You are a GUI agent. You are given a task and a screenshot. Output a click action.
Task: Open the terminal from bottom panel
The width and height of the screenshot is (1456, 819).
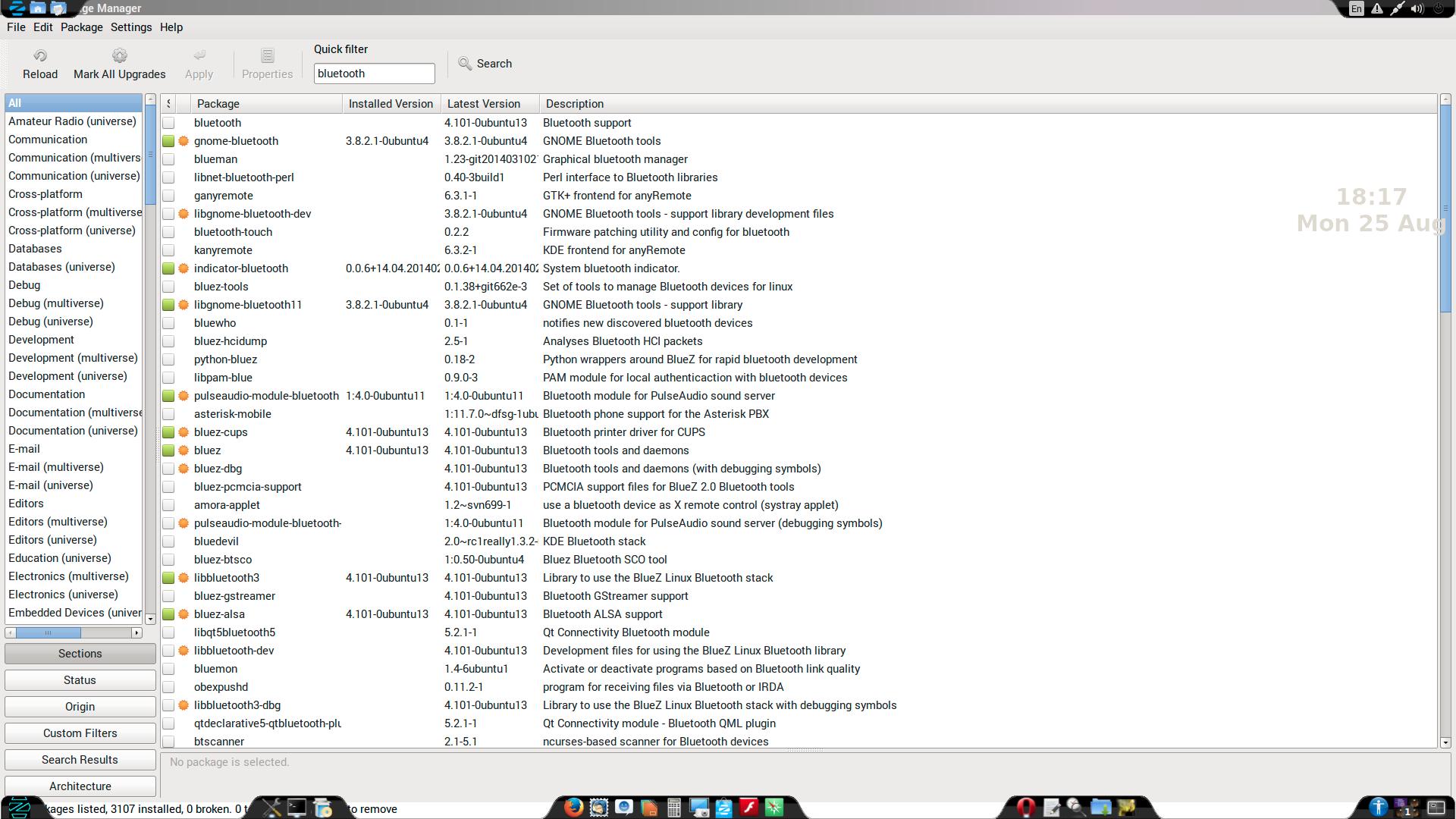297,808
